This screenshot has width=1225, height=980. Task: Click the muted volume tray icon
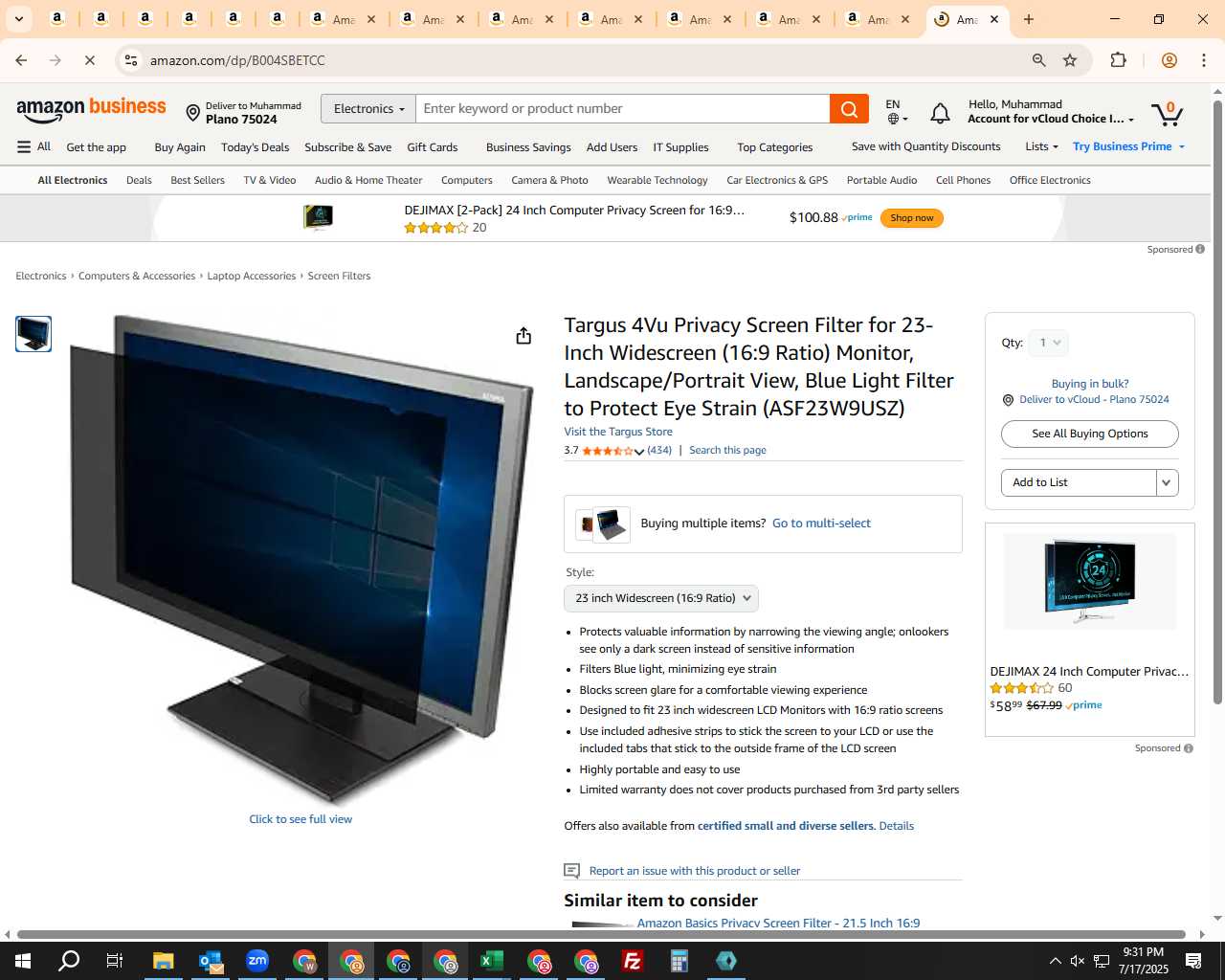pos(1078,961)
